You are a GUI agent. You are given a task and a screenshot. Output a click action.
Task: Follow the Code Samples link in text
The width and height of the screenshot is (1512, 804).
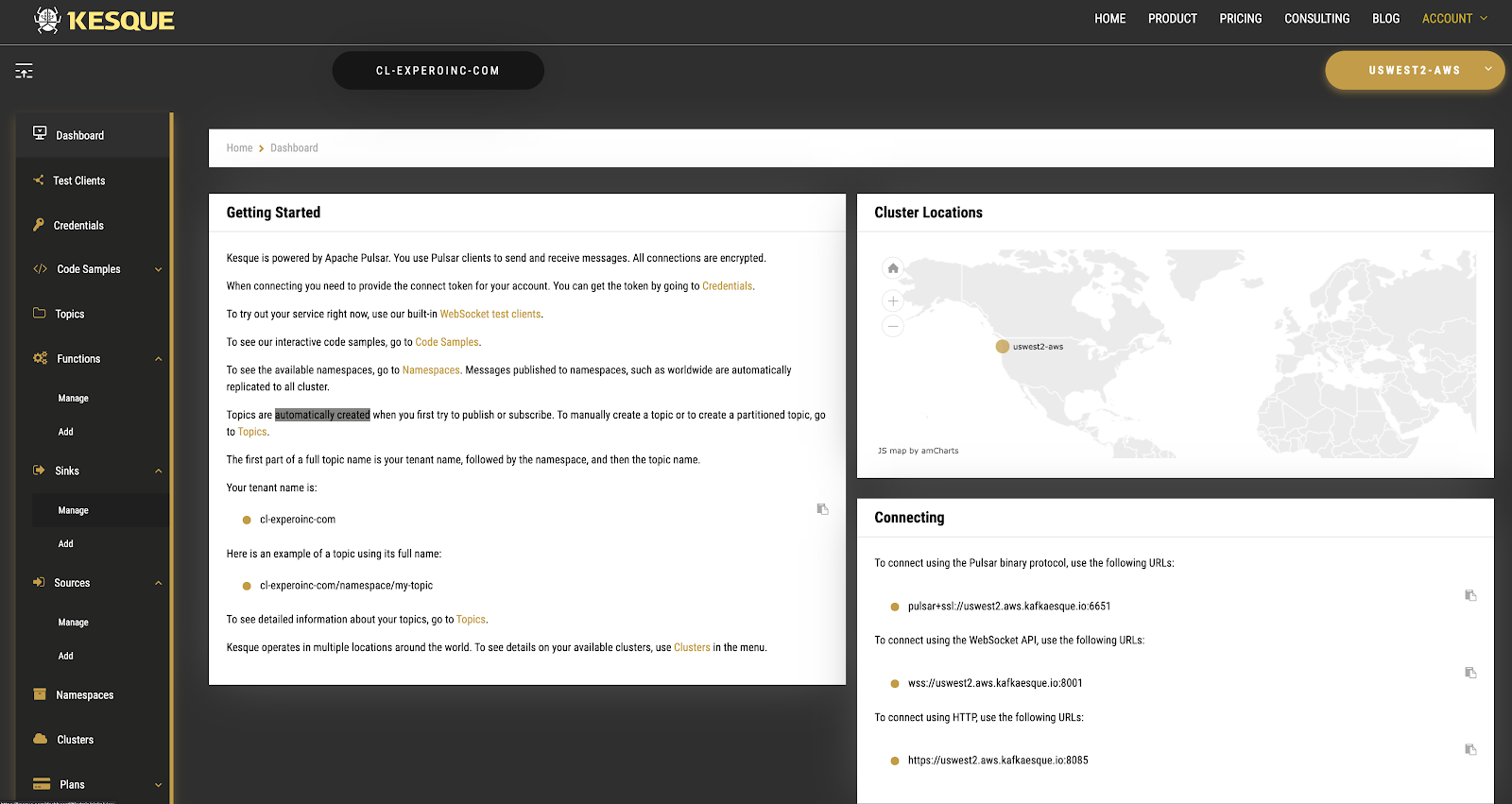pyautogui.click(x=447, y=342)
